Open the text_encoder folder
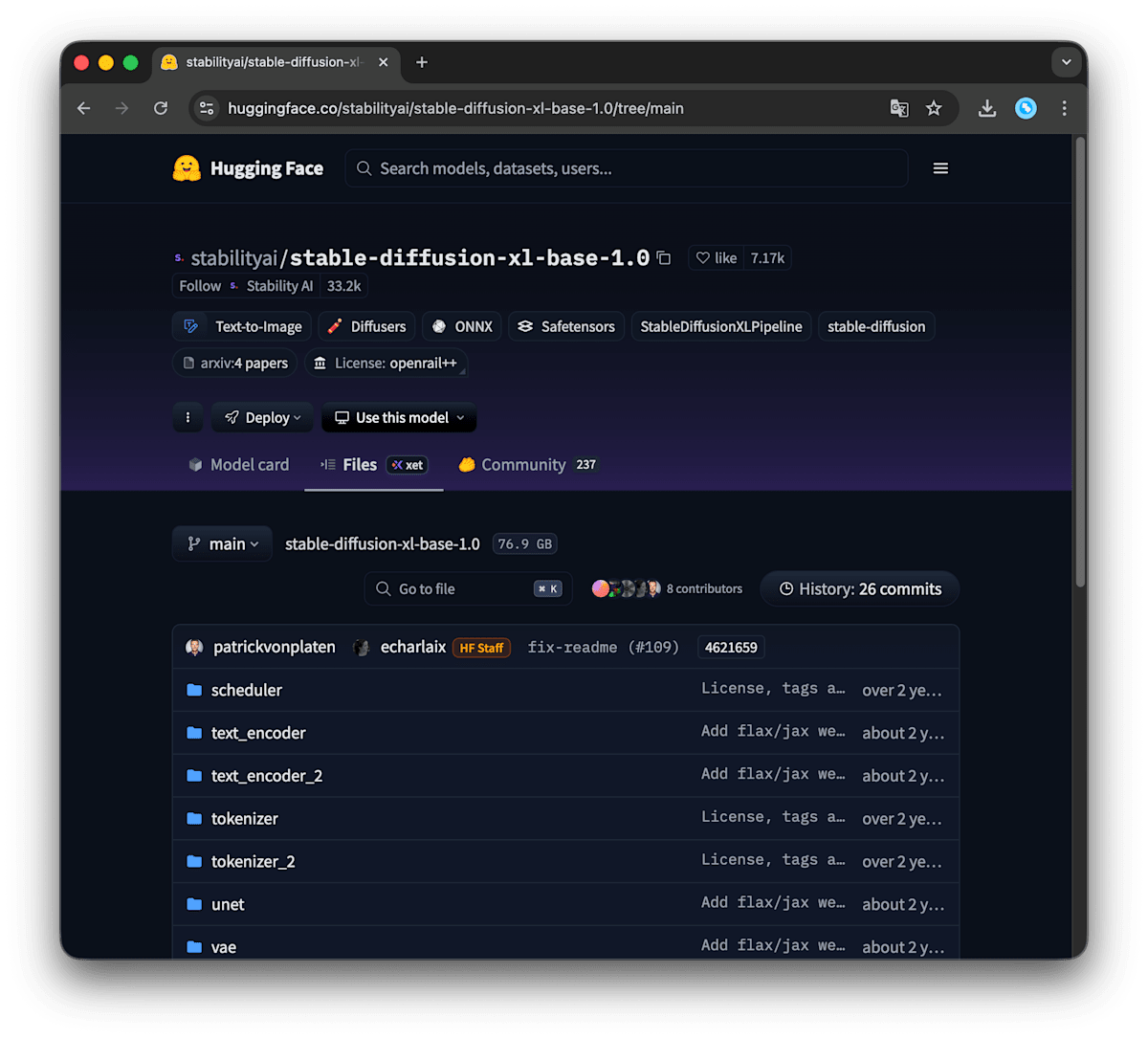 pos(258,733)
